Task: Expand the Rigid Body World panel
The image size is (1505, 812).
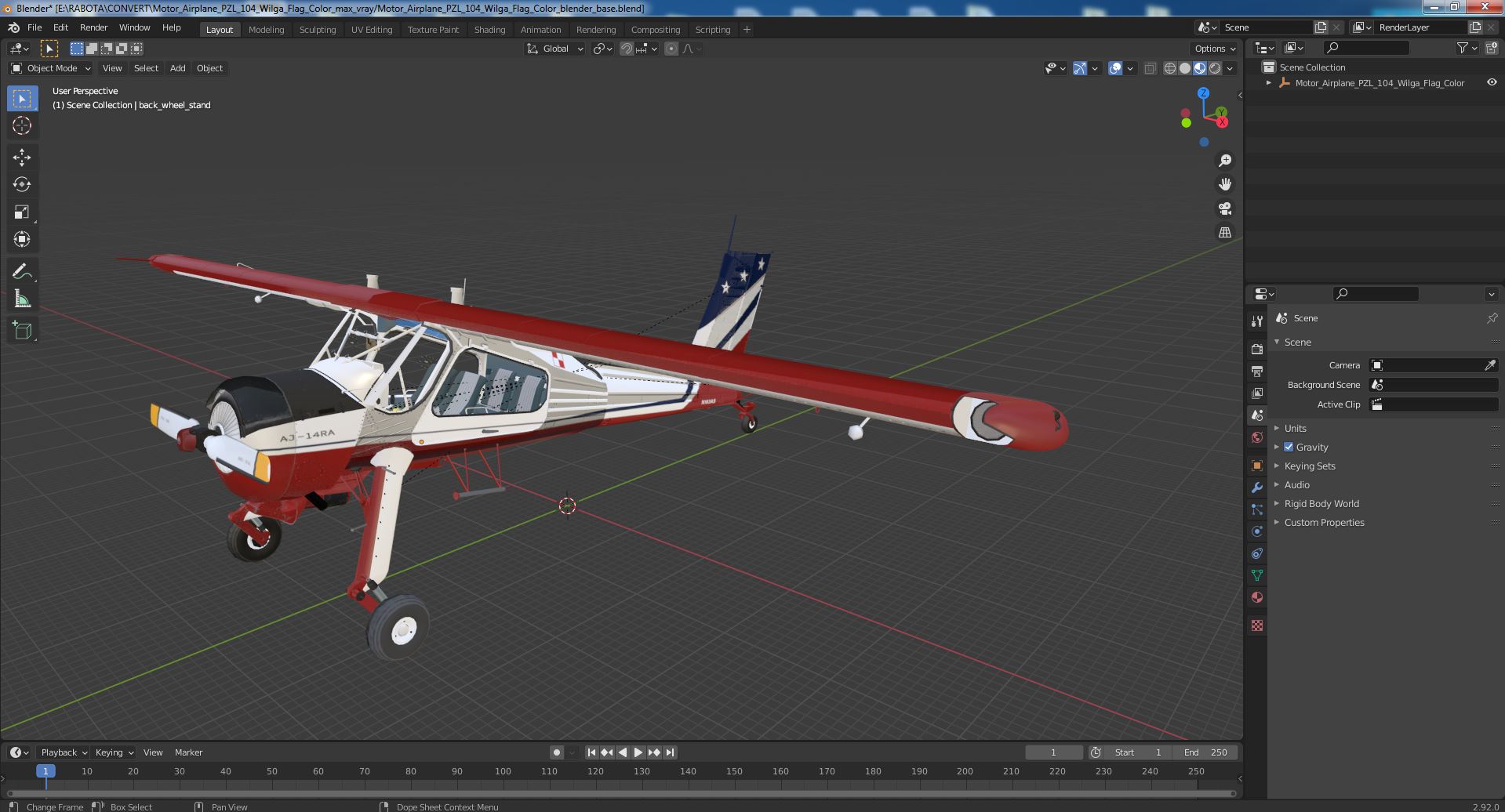Action: 1321,503
